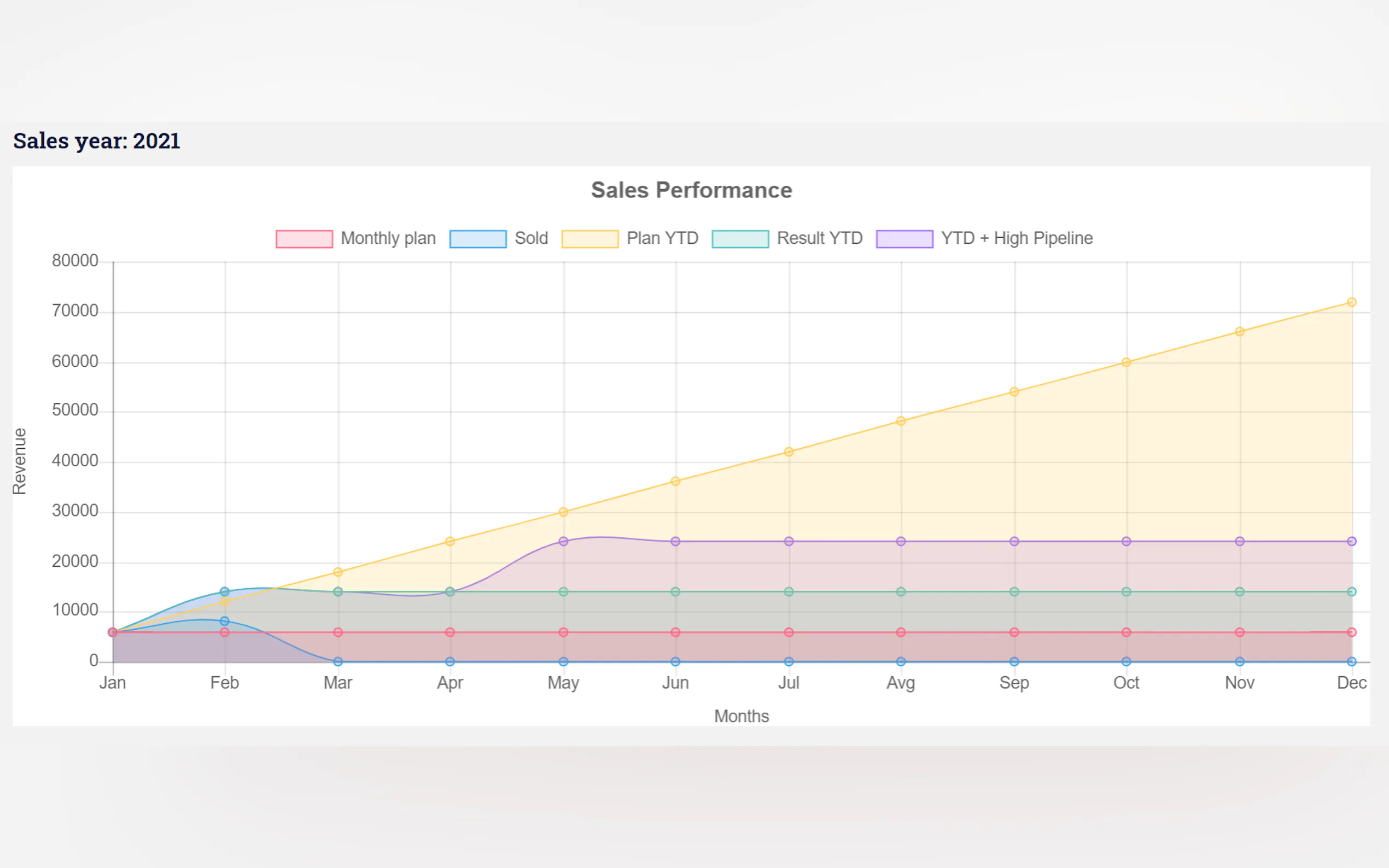Image resolution: width=1389 pixels, height=868 pixels.
Task: Toggle the Monthly plan legend label
Action: pyautogui.click(x=388, y=238)
